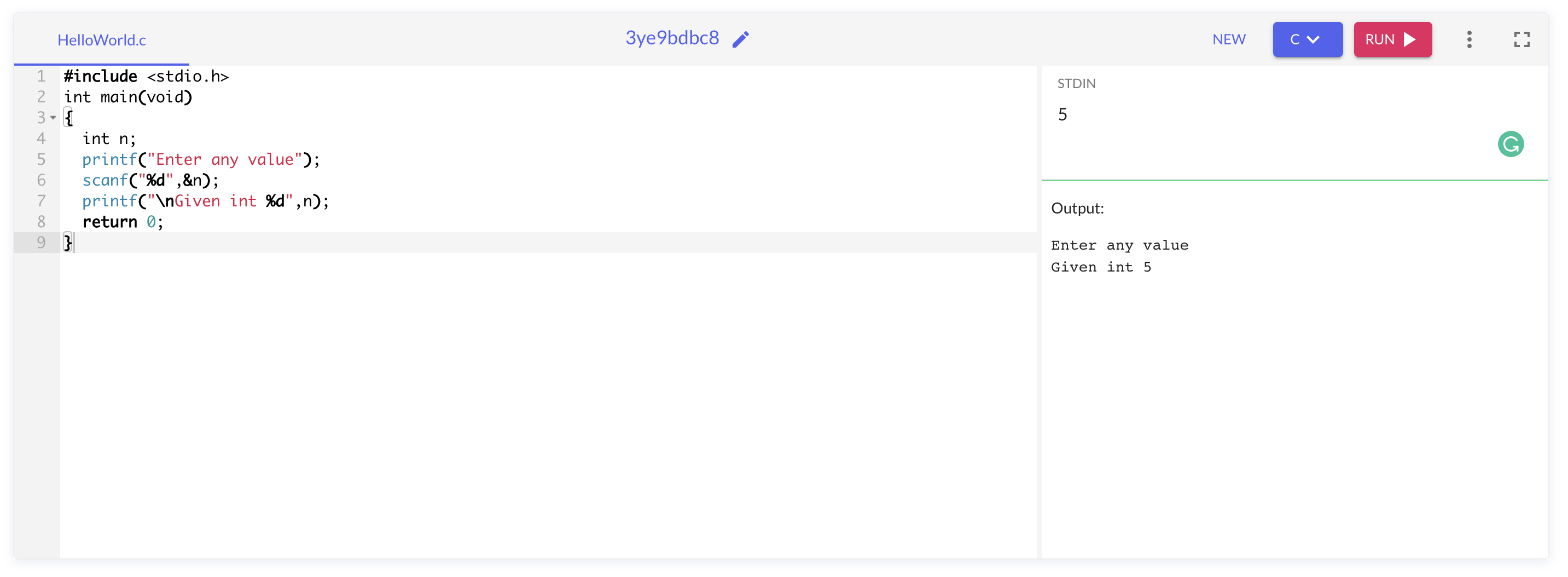Click inside the STDIN input area
This screenshot has width=1568, height=577.
[1157, 114]
